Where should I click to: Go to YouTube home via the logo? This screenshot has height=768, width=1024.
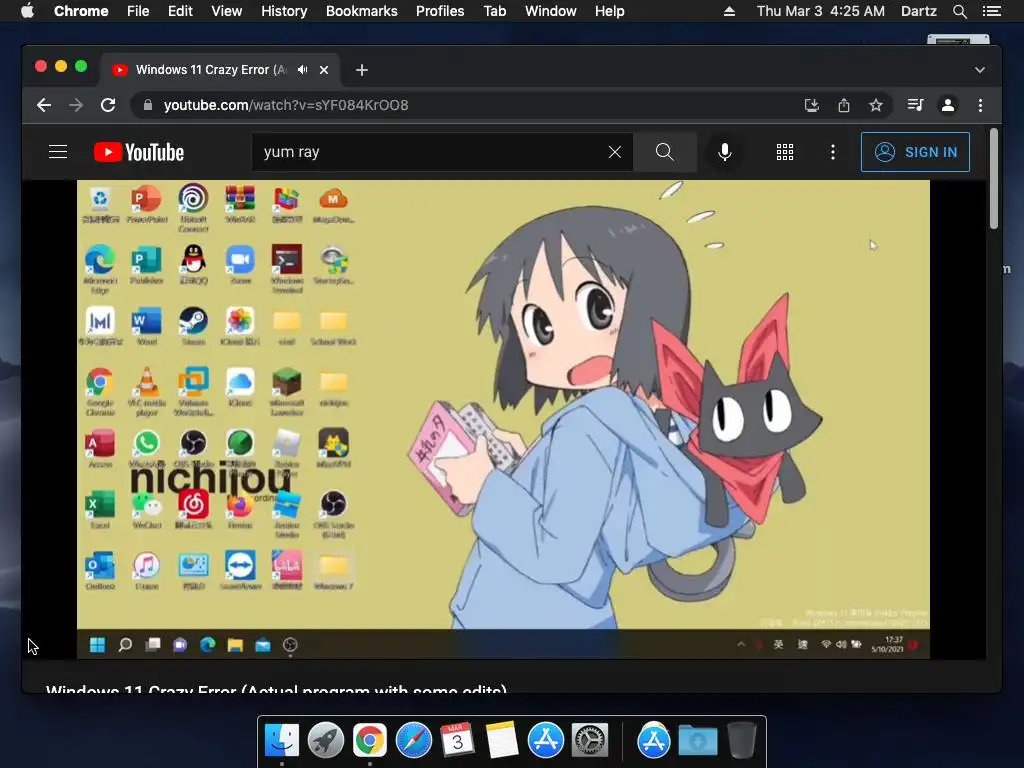click(x=138, y=152)
